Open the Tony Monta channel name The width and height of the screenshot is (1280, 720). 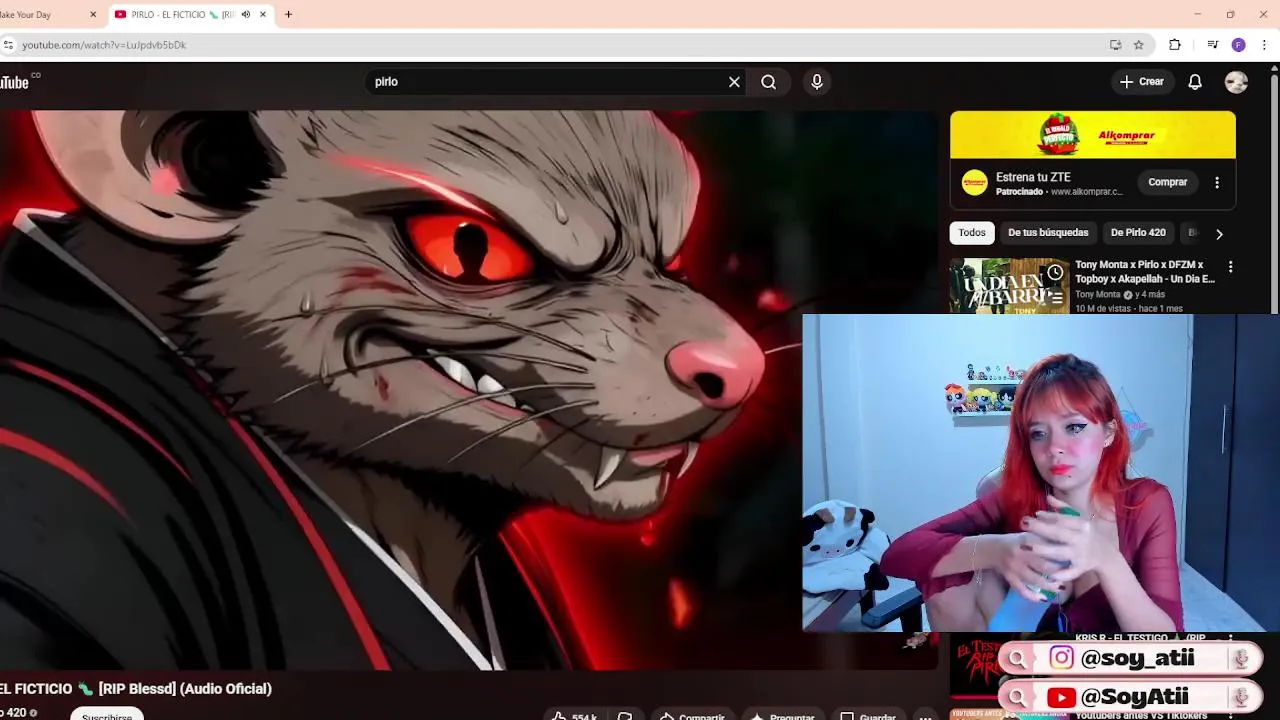[1098, 295]
